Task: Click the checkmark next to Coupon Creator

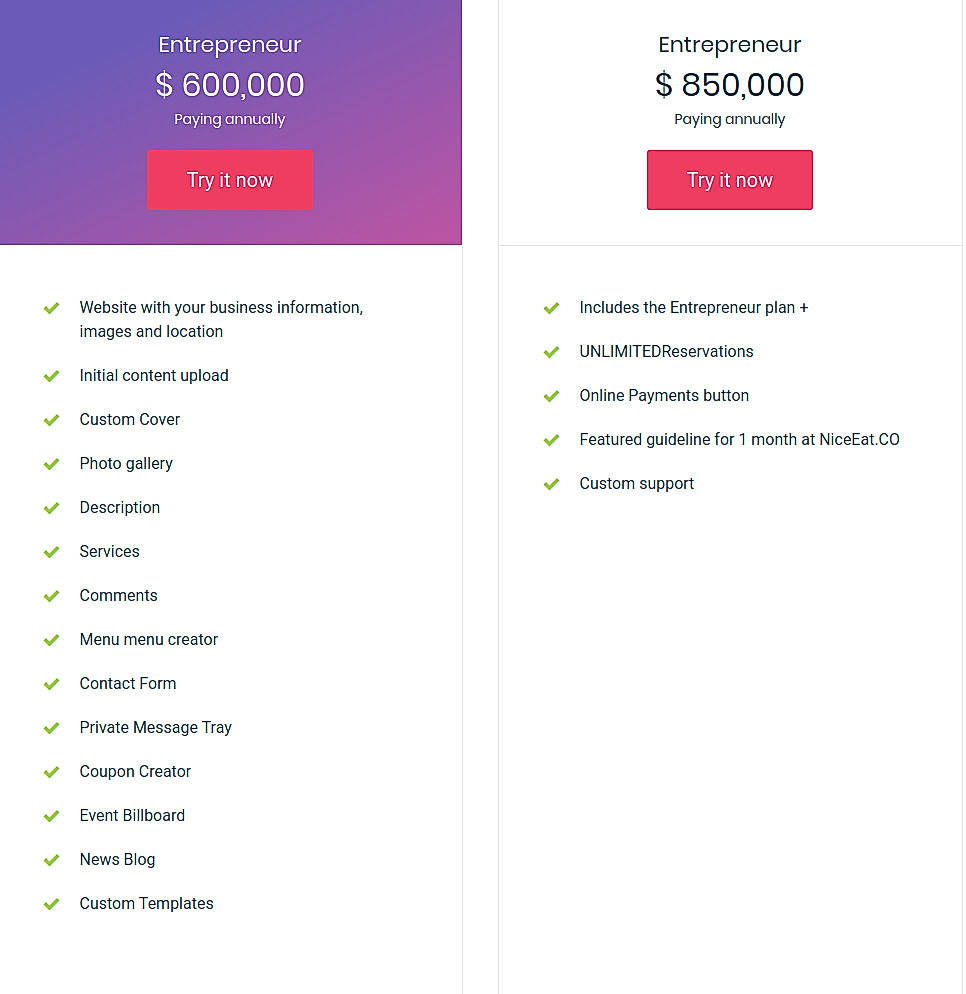Action: point(52,772)
